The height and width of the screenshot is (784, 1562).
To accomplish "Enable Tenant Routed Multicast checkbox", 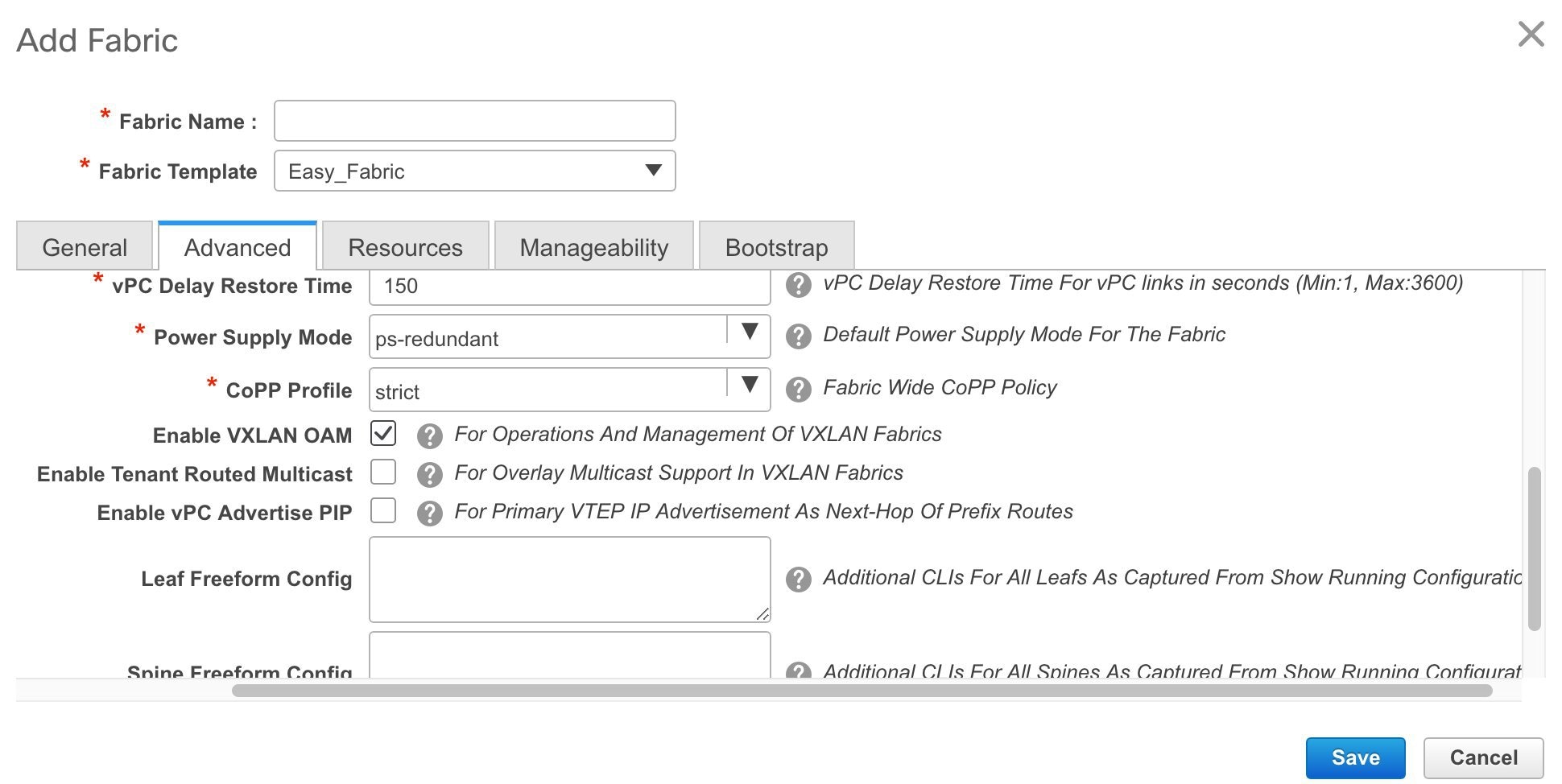I will [x=383, y=472].
